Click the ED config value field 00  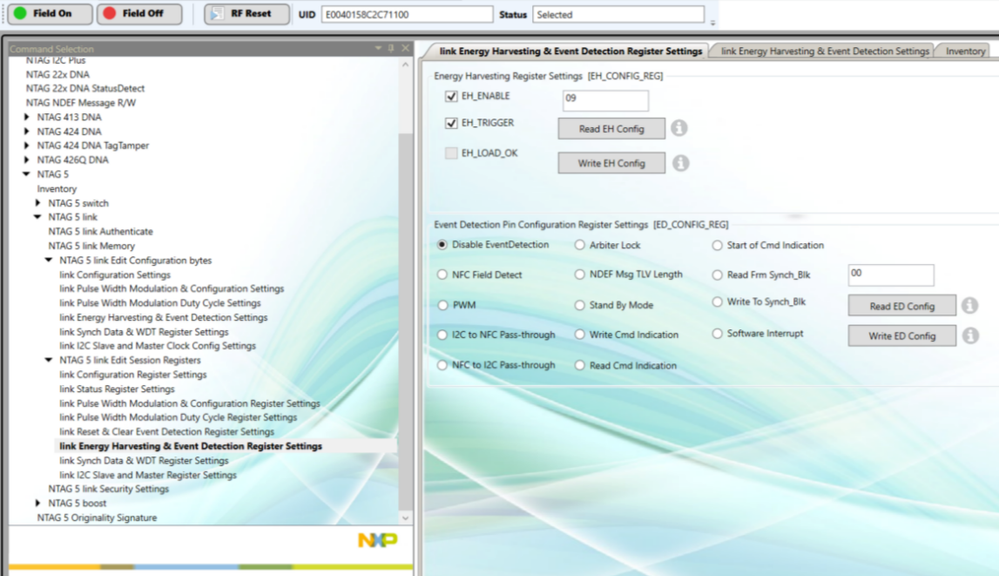coord(891,275)
